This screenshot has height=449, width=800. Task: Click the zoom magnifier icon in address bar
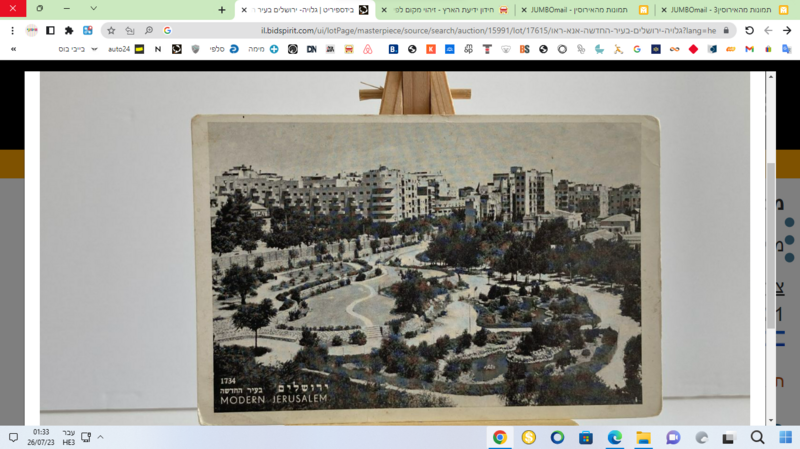tap(148, 31)
